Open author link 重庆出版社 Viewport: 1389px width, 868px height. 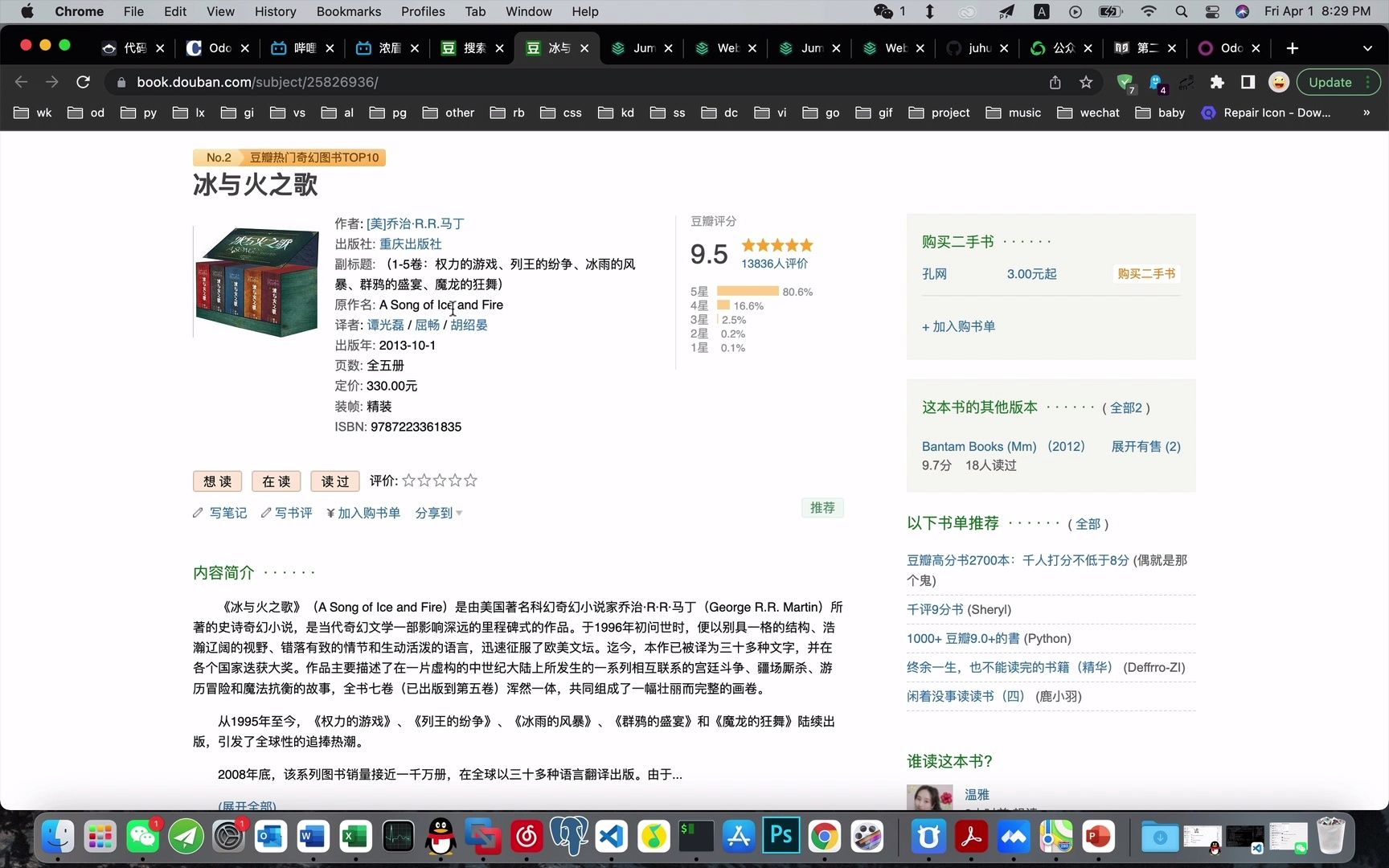coord(410,244)
